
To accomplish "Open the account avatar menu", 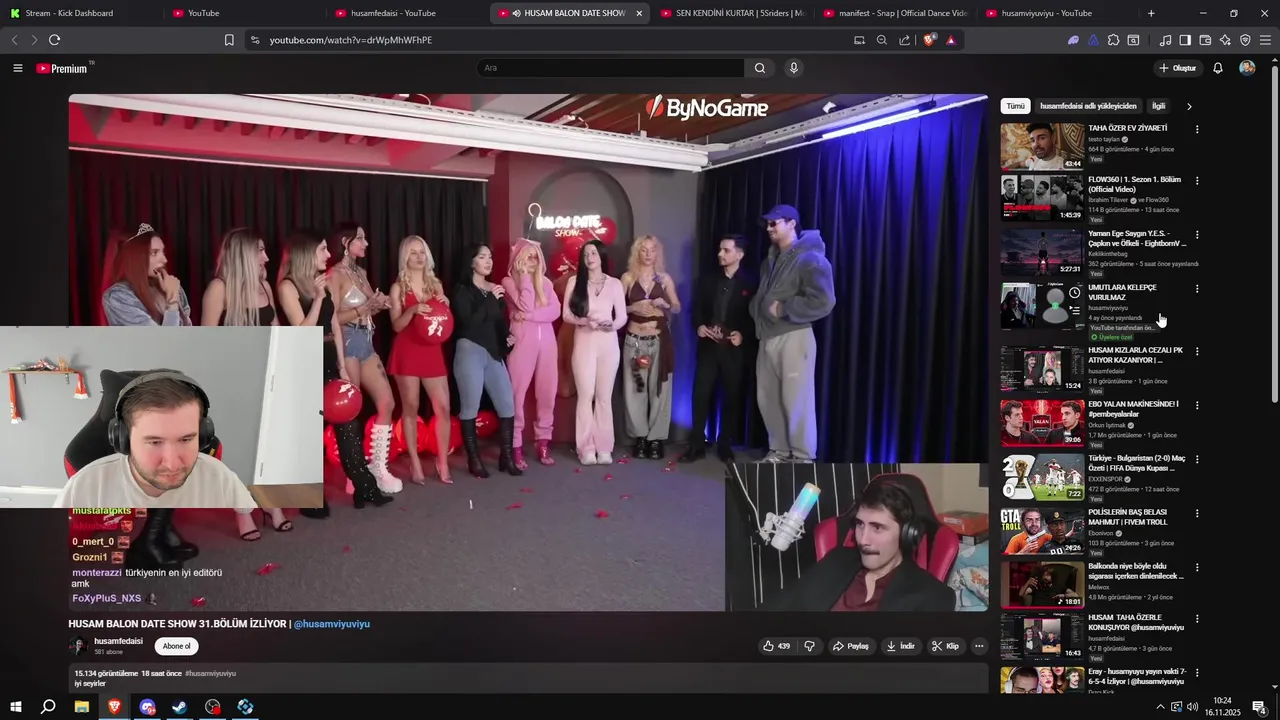I will [x=1247, y=68].
